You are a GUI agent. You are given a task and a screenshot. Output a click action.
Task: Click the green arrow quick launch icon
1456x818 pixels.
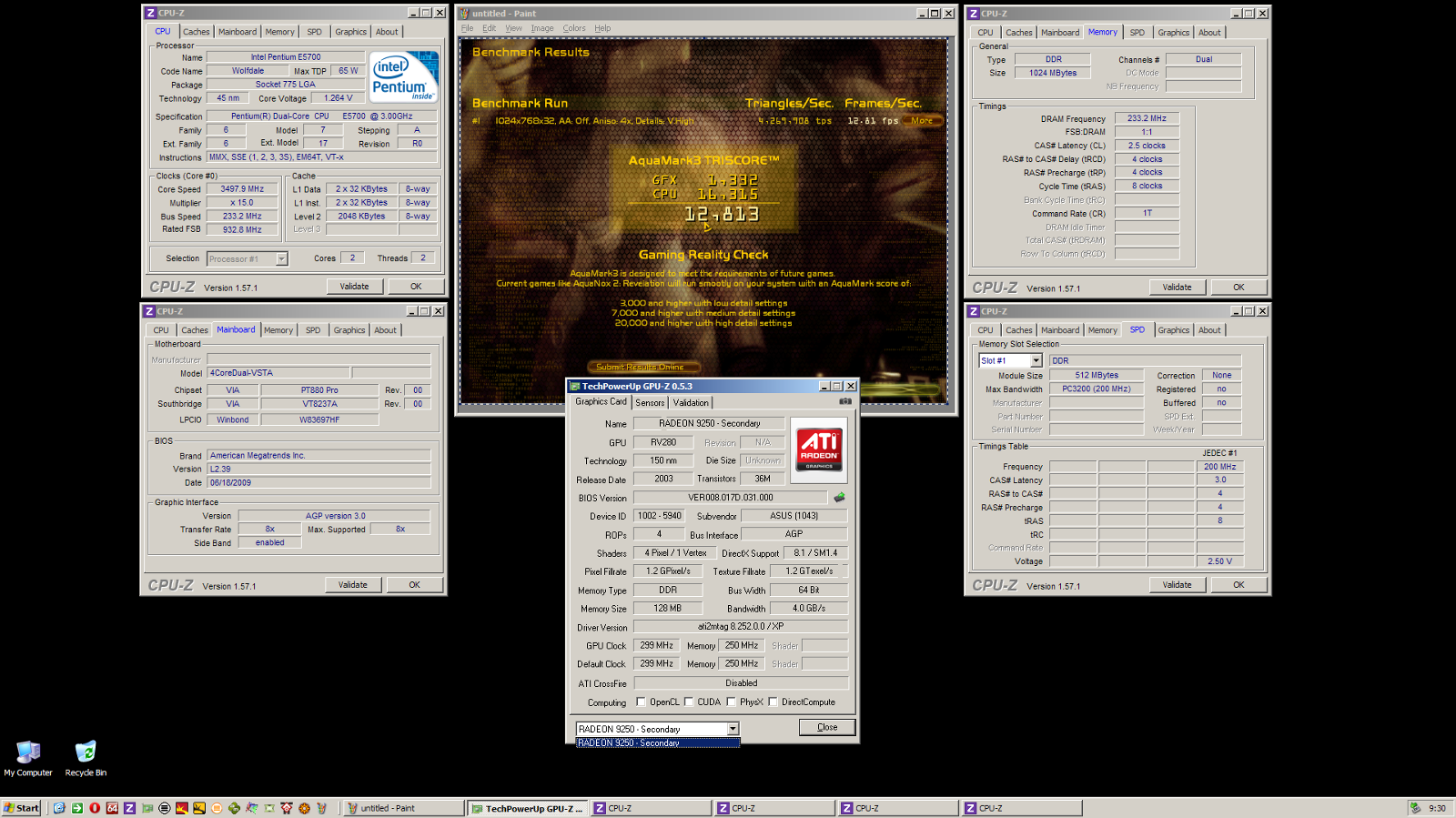coord(77,808)
